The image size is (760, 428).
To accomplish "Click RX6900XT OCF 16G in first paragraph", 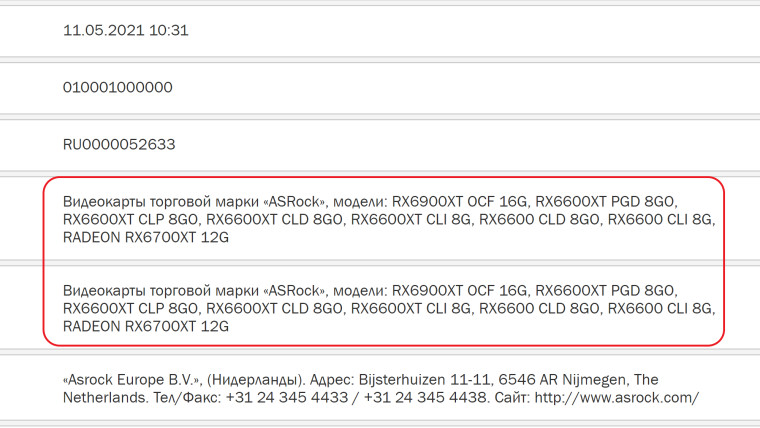I will [x=458, y=199].
